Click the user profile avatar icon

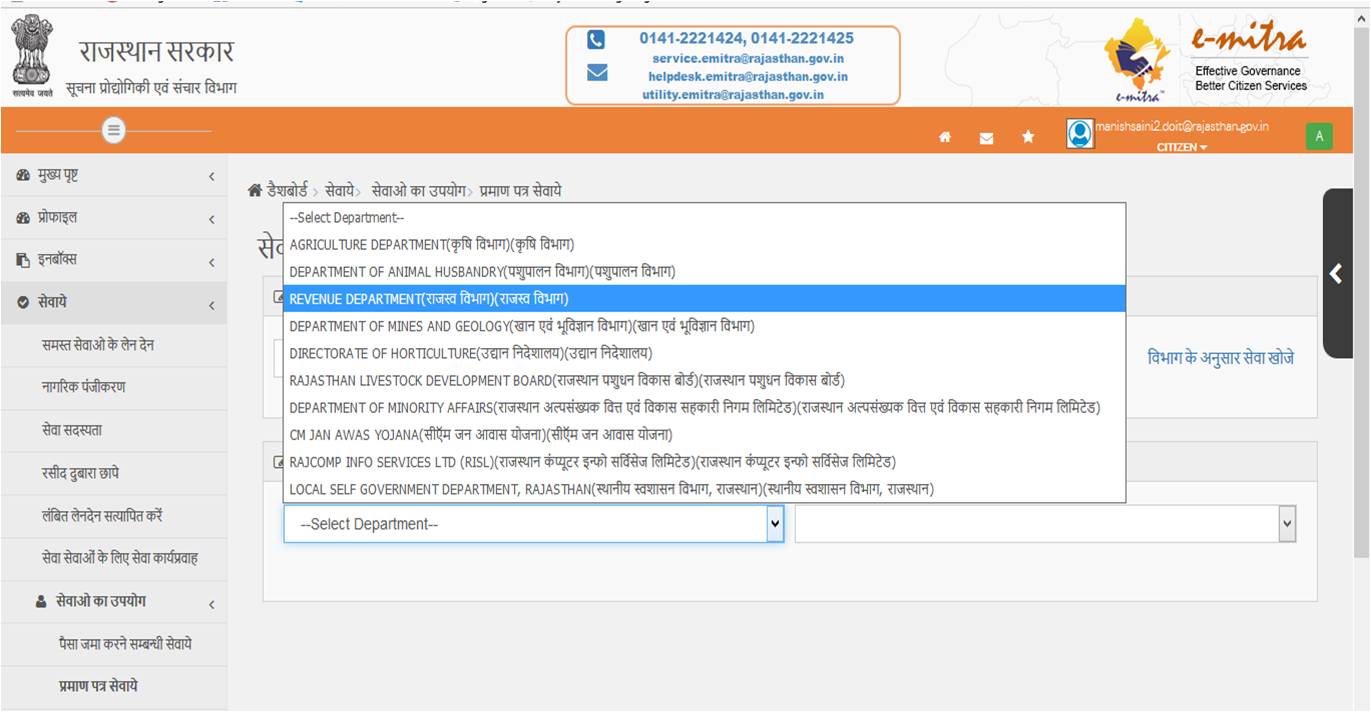tap(1079, 131)
